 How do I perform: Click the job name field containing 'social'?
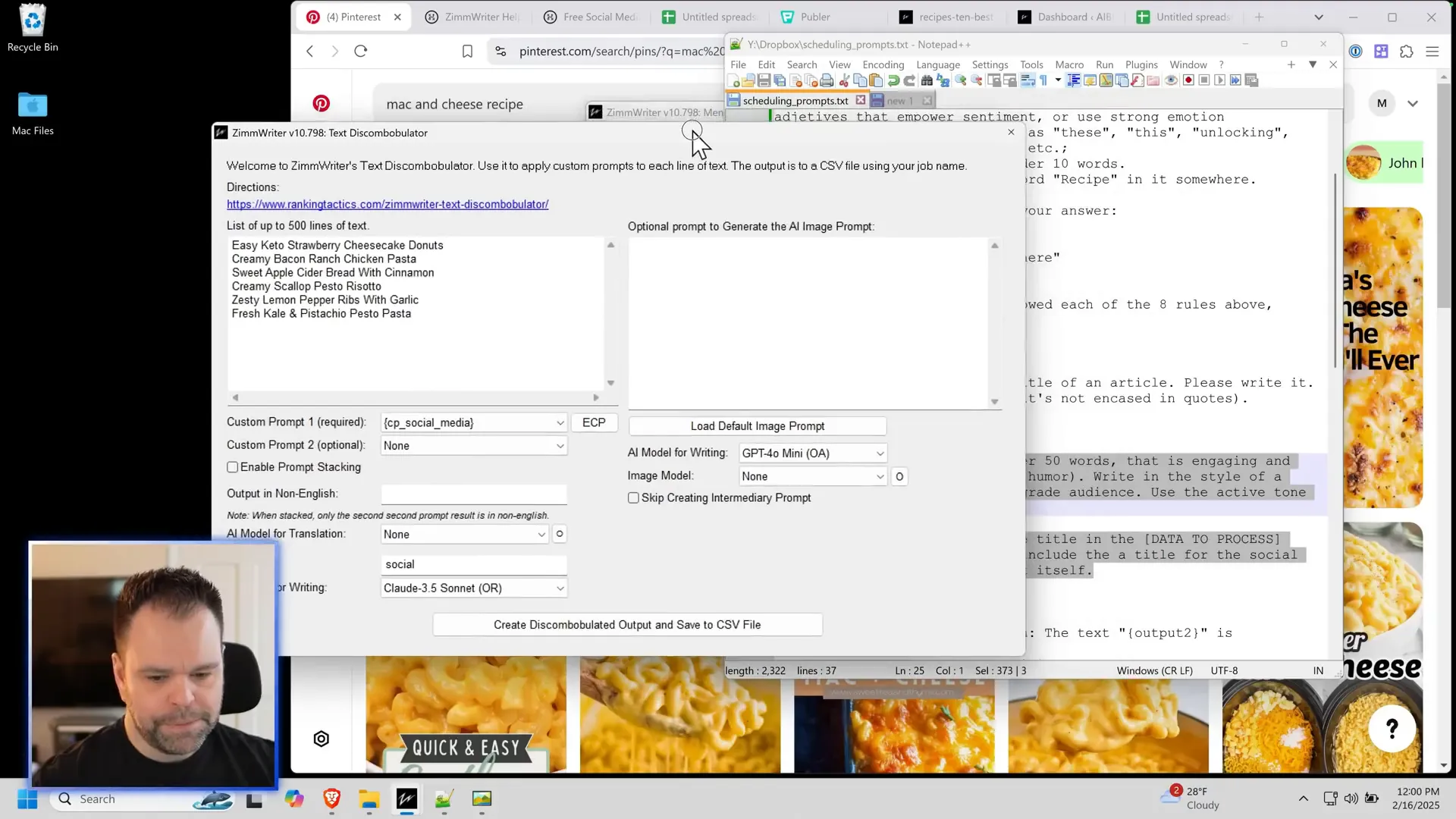(x=474, y=564)
